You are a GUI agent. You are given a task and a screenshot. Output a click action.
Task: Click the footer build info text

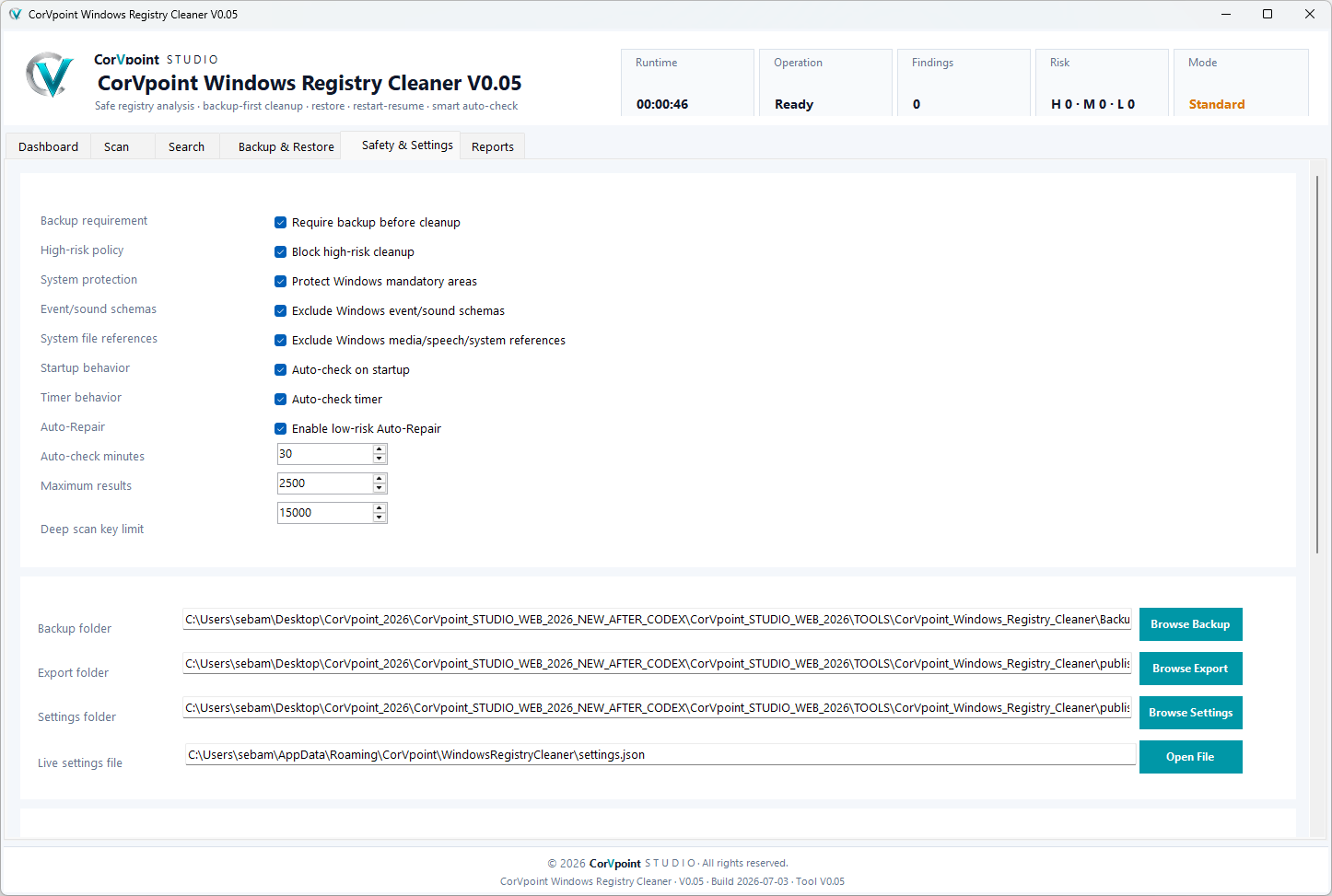[x=672, y=881]
